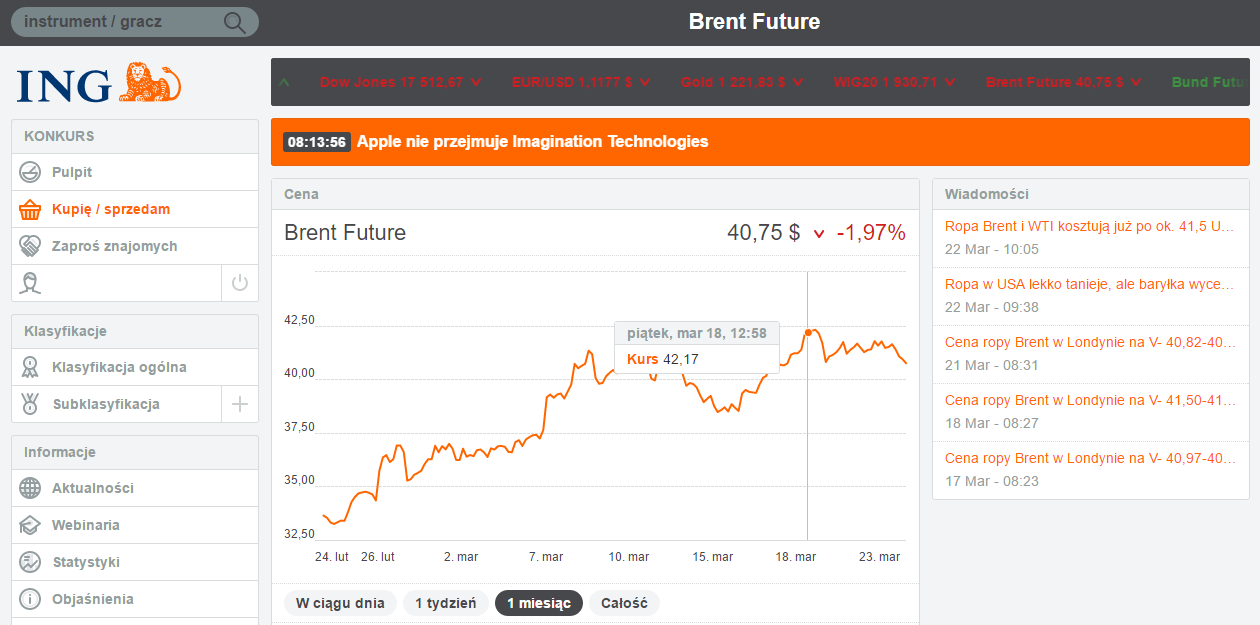
Task: Open Pulpit dashboard icon in sidebar
Action: click(31, 172)
